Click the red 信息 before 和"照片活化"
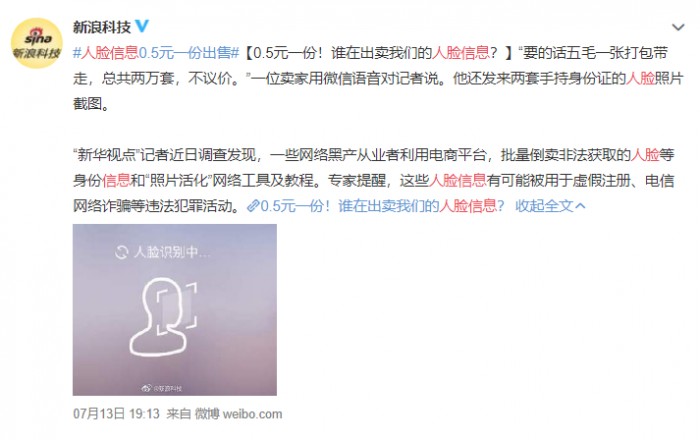The height and width of the screenshot is (440, 700). click(116, 180)
